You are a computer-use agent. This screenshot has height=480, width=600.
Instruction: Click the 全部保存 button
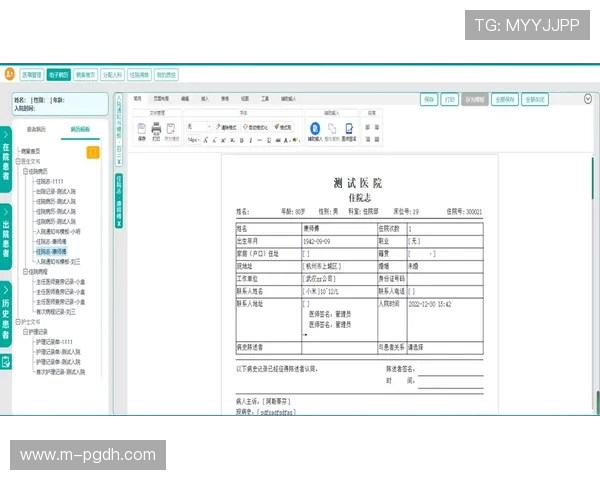505,100
